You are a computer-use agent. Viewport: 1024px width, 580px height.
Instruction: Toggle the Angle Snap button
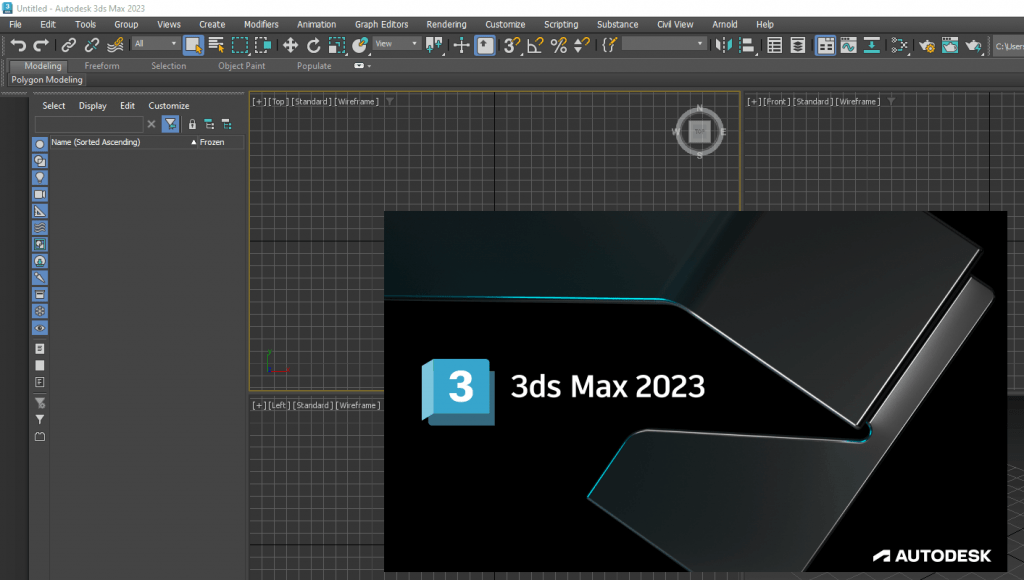(x=535, y=45)
